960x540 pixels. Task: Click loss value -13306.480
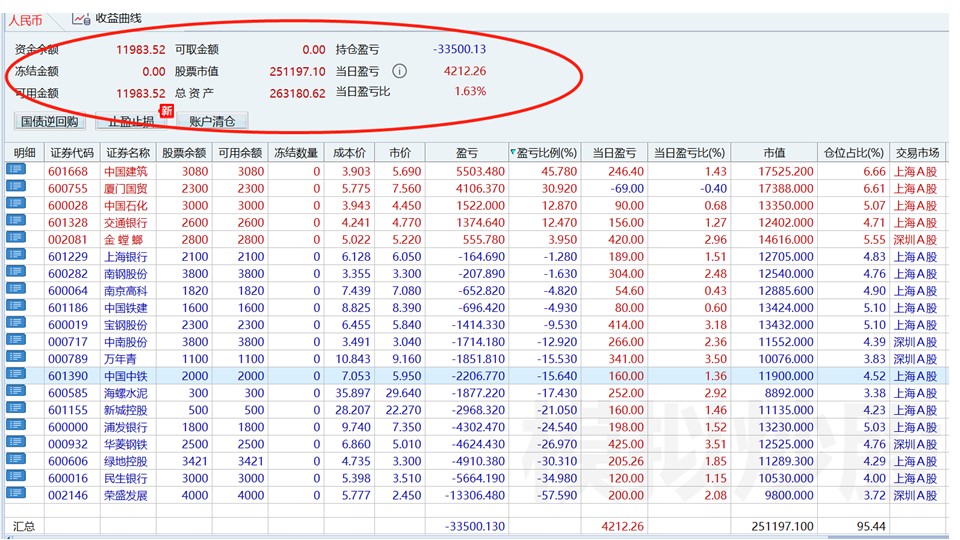475,495
